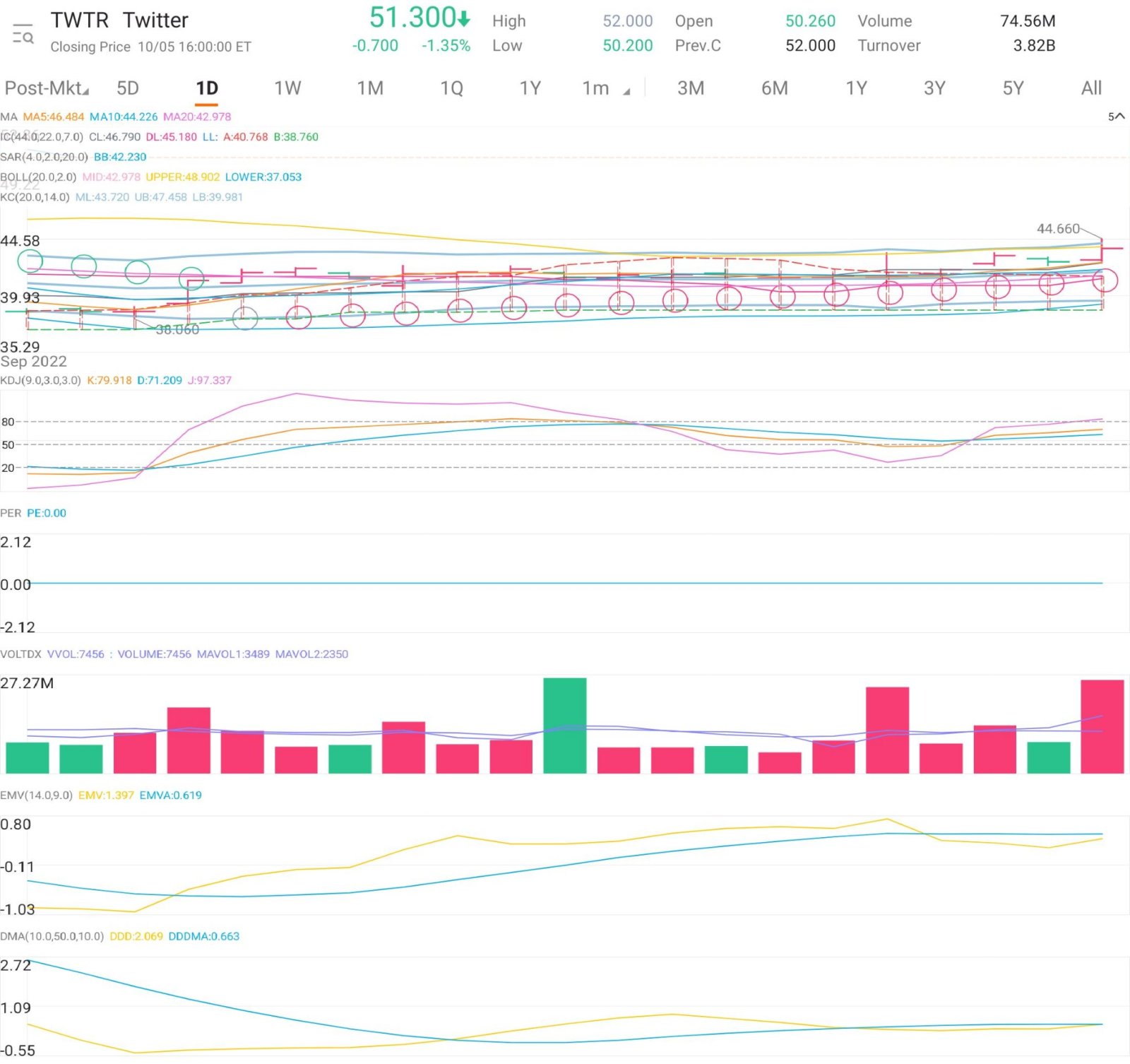Open the MA20:42.978 indicator label
The width and height of the screenshot is (1130, 1064).
click(x=197, y=117)
